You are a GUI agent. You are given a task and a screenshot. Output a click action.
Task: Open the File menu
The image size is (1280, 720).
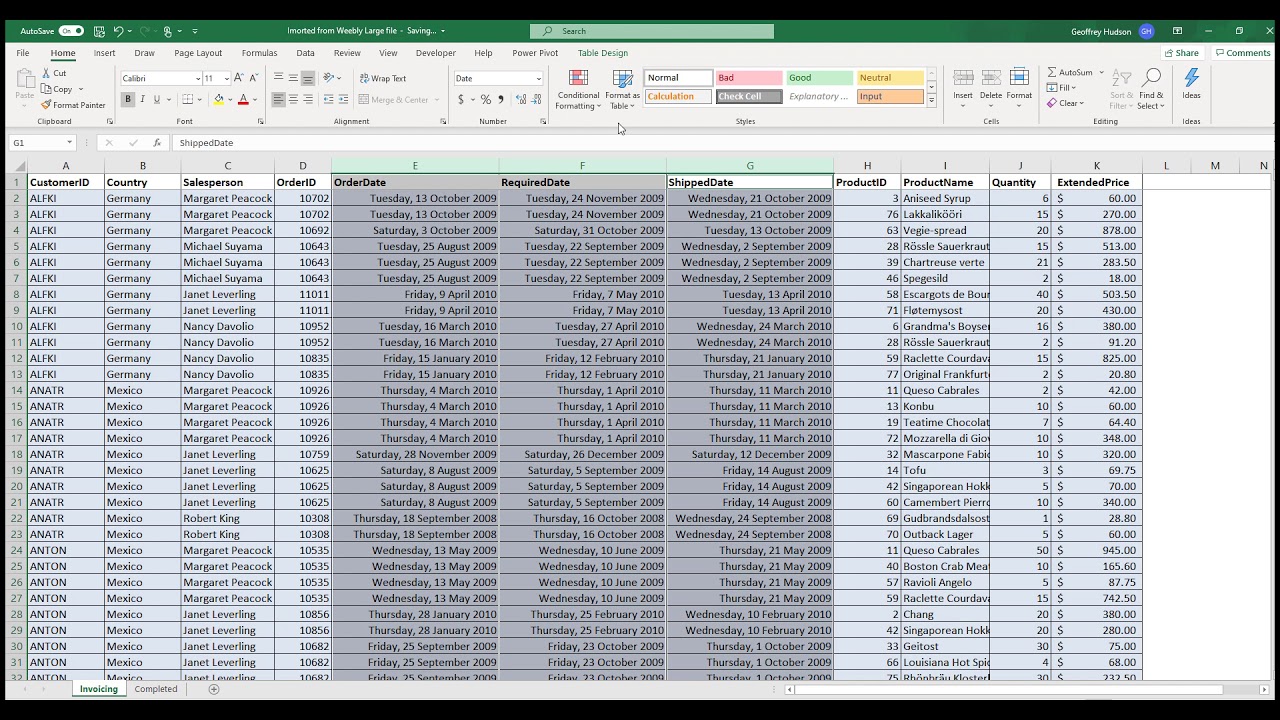(x=23, y=53)
